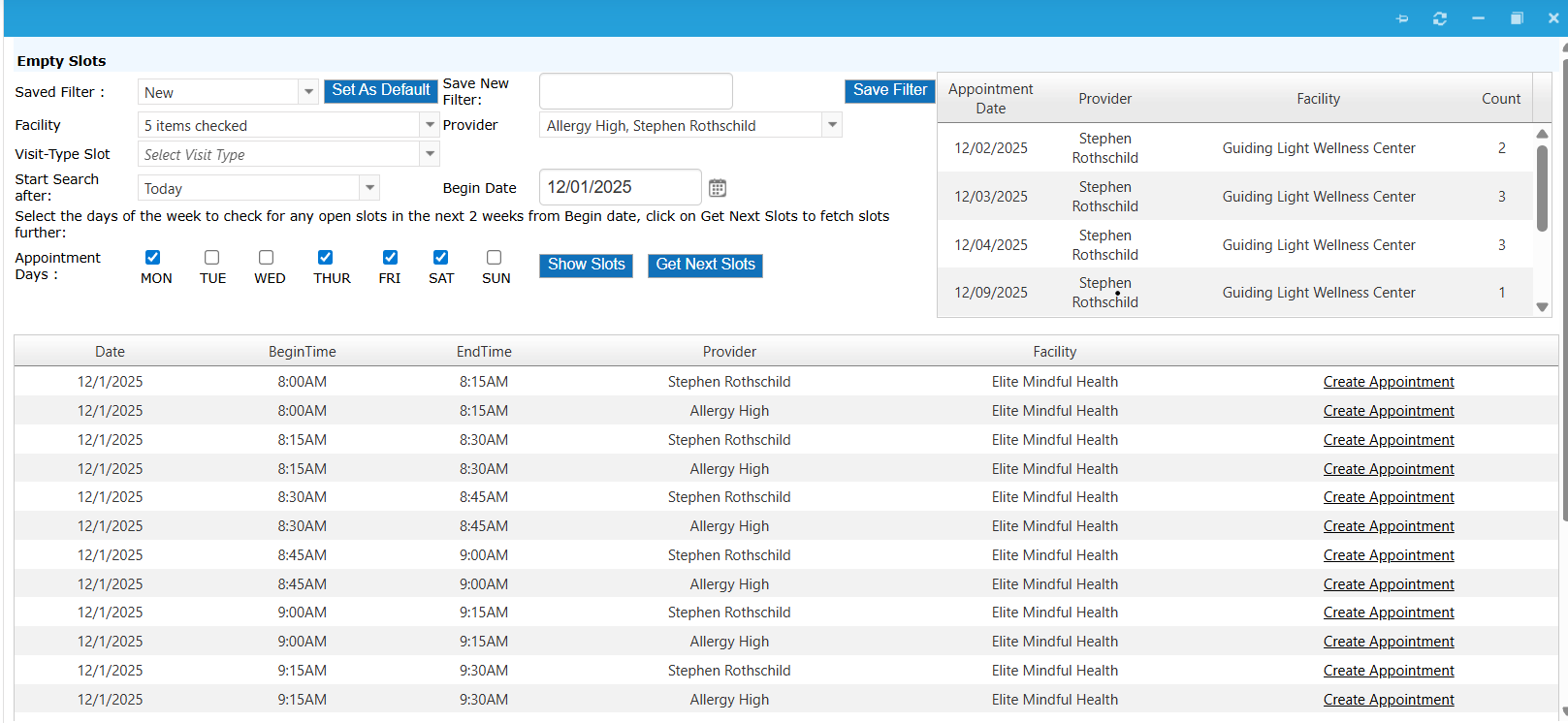
Task: Click the summary grid scroll-up arrow
Action: 1542,134
